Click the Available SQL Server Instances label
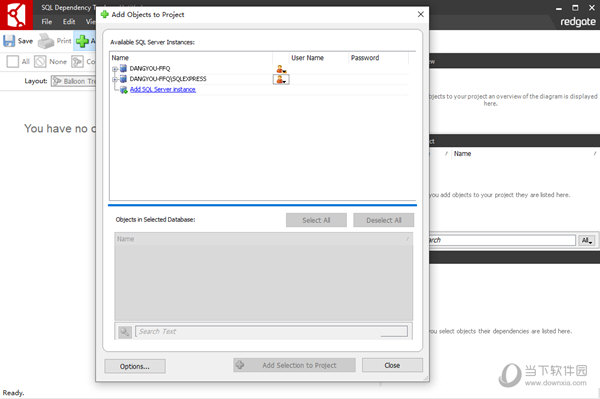Image resolution: width=600 pixels, height=399 pixels. (x=152, y=42)
